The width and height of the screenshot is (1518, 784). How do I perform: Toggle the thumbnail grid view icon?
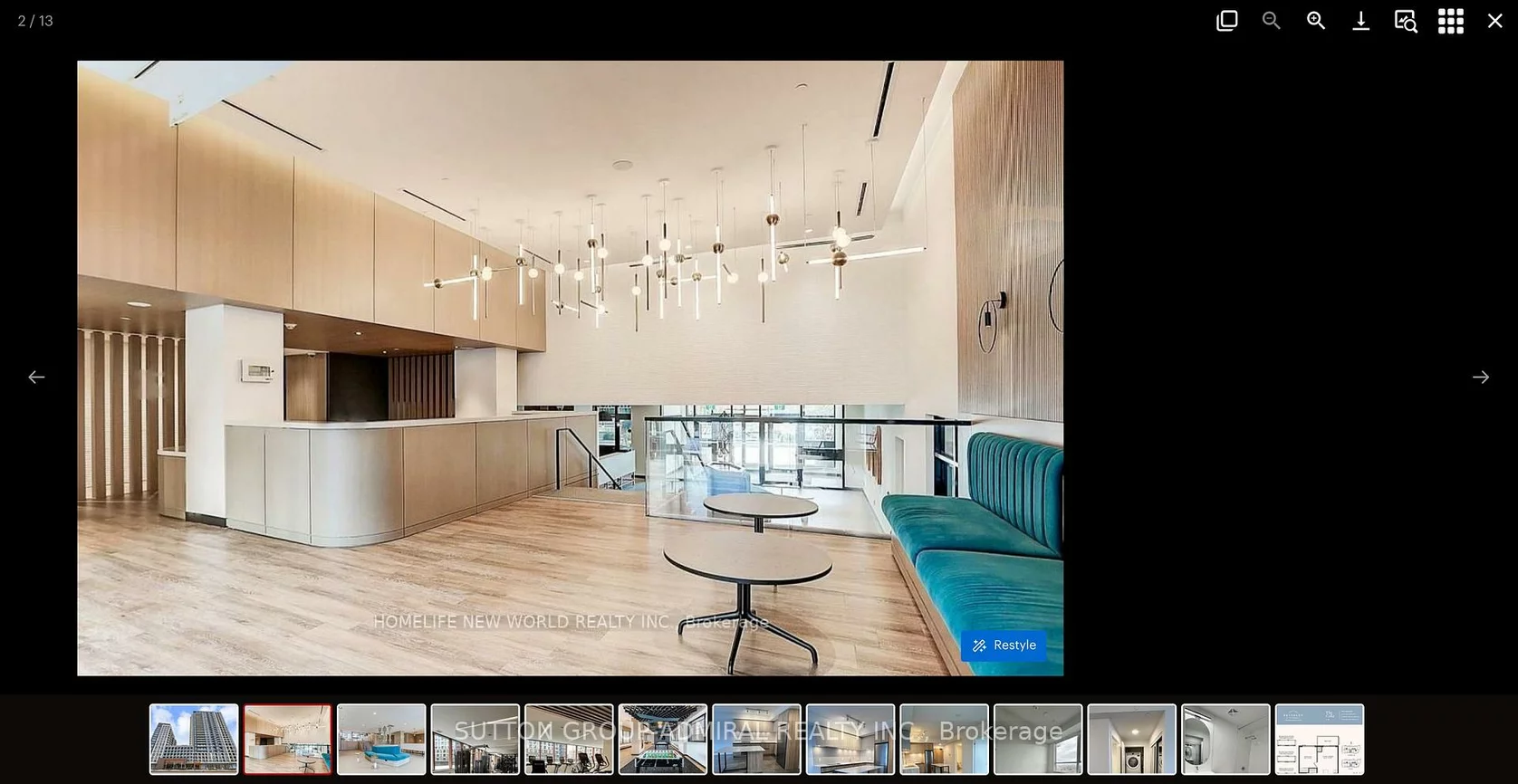pyautogui.click(x=1450, y=21)
